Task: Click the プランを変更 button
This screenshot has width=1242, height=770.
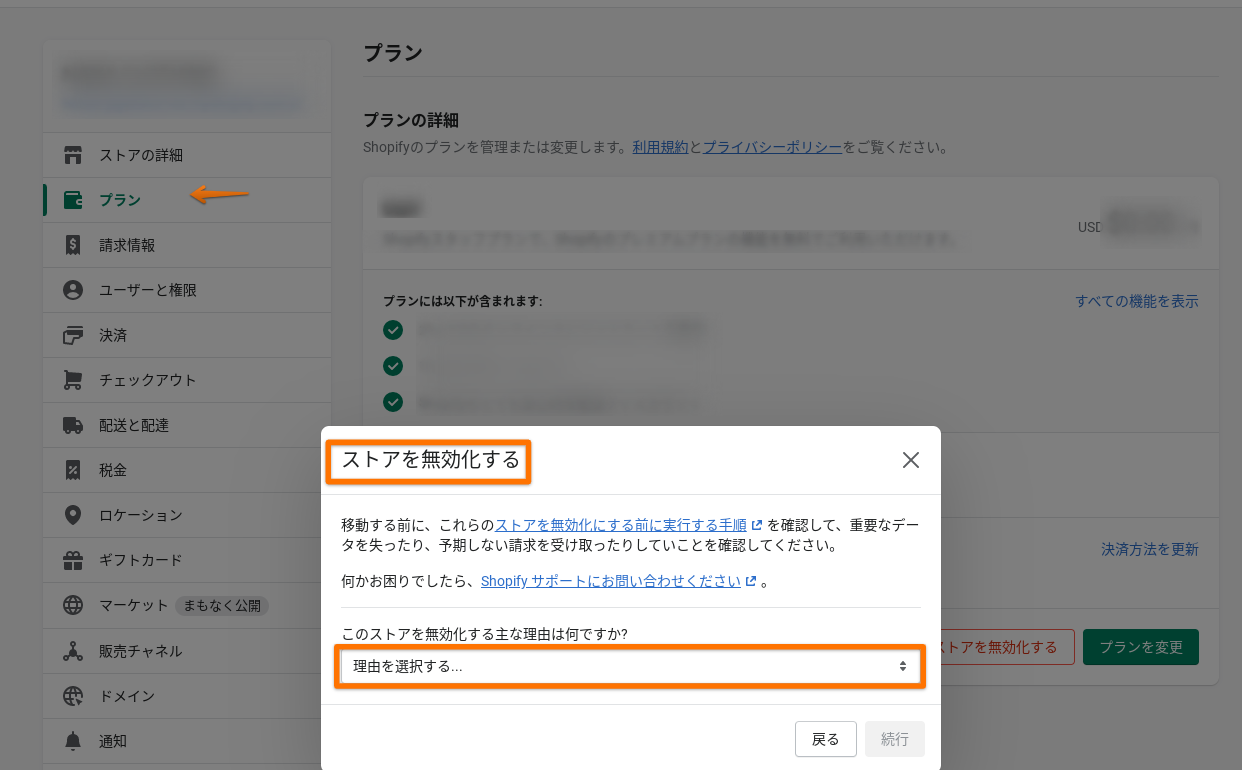Action: point(1141,647)
